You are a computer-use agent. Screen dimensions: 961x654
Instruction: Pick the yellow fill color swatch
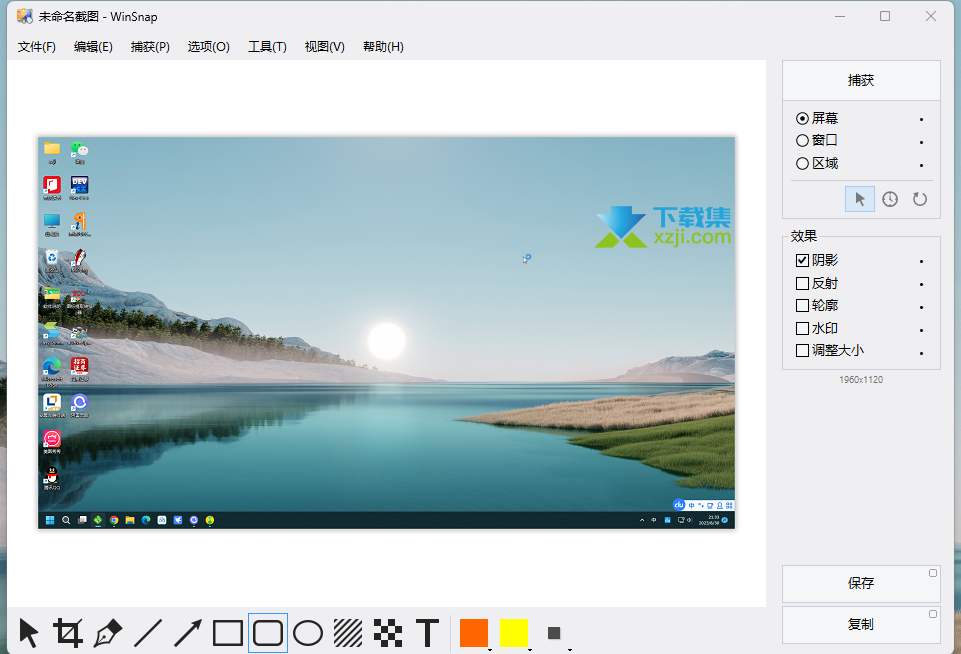click(514, 633)
